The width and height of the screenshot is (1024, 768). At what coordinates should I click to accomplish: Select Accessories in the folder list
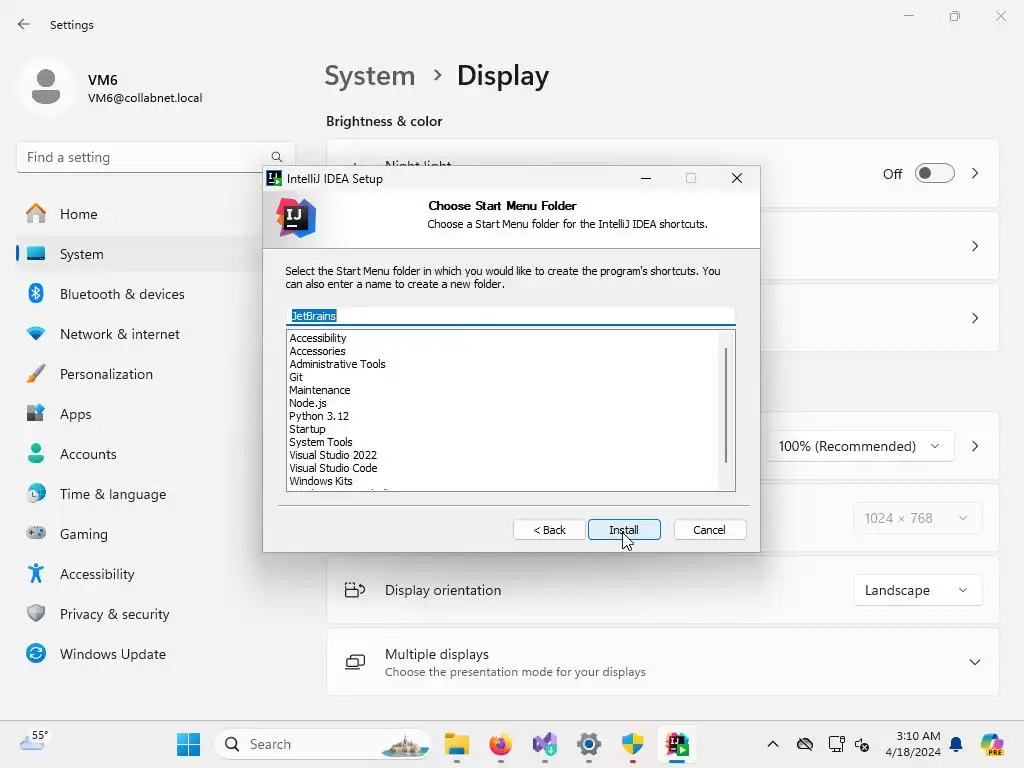pyautogui.click(x=317, y=351)
